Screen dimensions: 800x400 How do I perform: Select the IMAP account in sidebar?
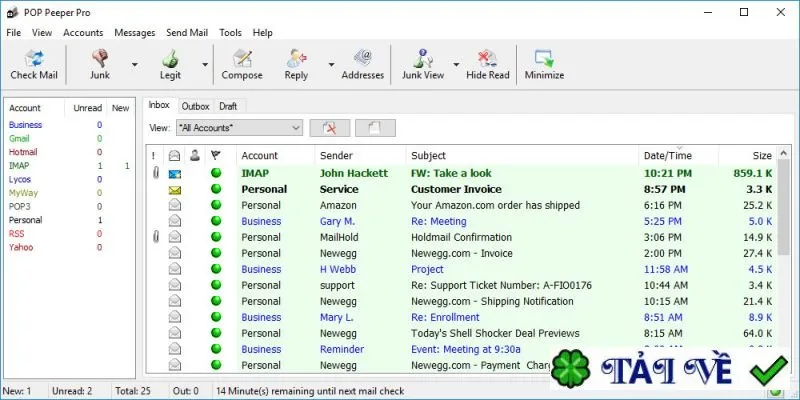19,166
